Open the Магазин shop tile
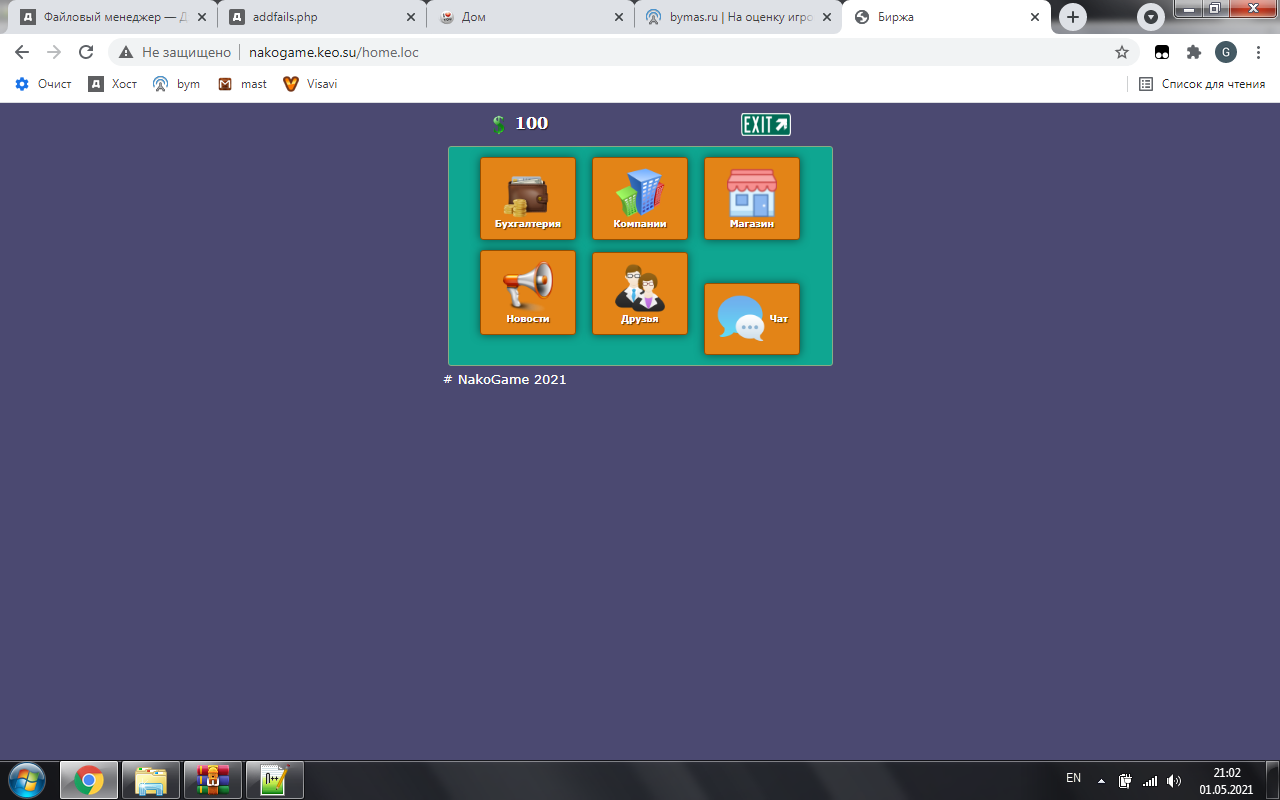Screen dimensions: 1280x800 (x=751, y=198)
